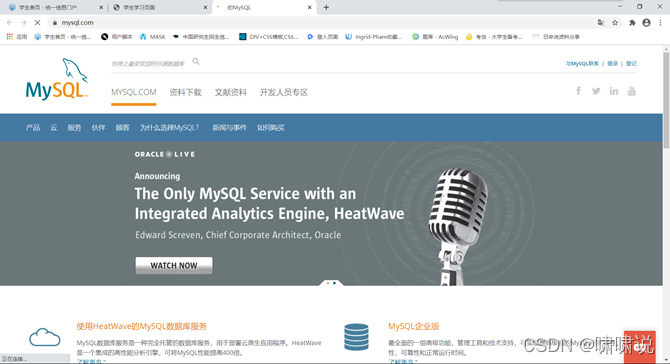The image size is (670, 364).
Task: Open the 如何购买 menu item
Action: click(x=270, y=127)
